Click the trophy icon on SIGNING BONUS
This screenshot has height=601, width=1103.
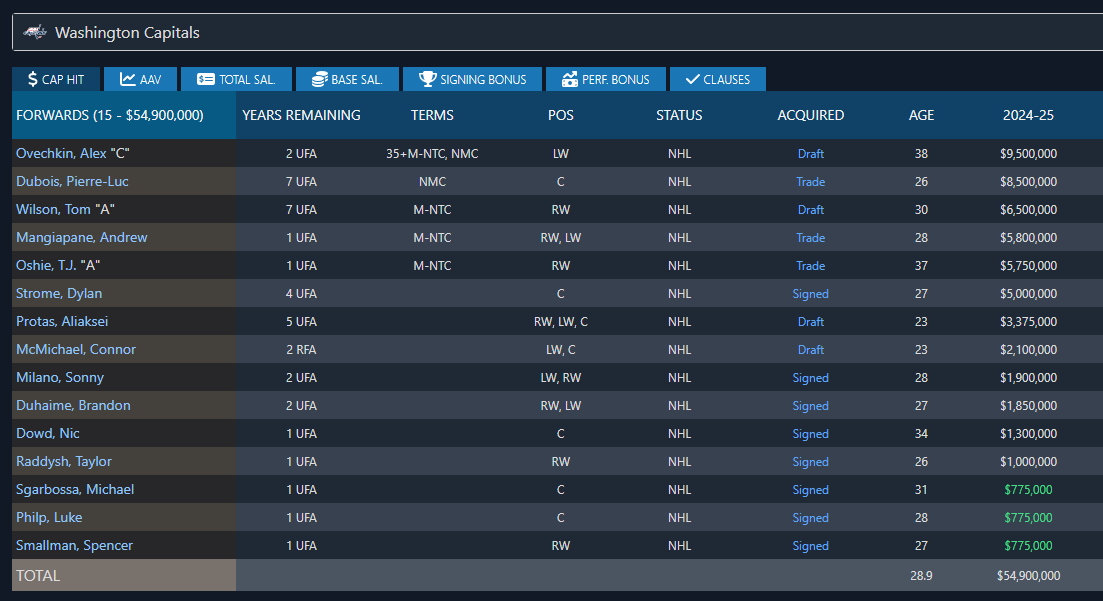[x=427, y=79]
